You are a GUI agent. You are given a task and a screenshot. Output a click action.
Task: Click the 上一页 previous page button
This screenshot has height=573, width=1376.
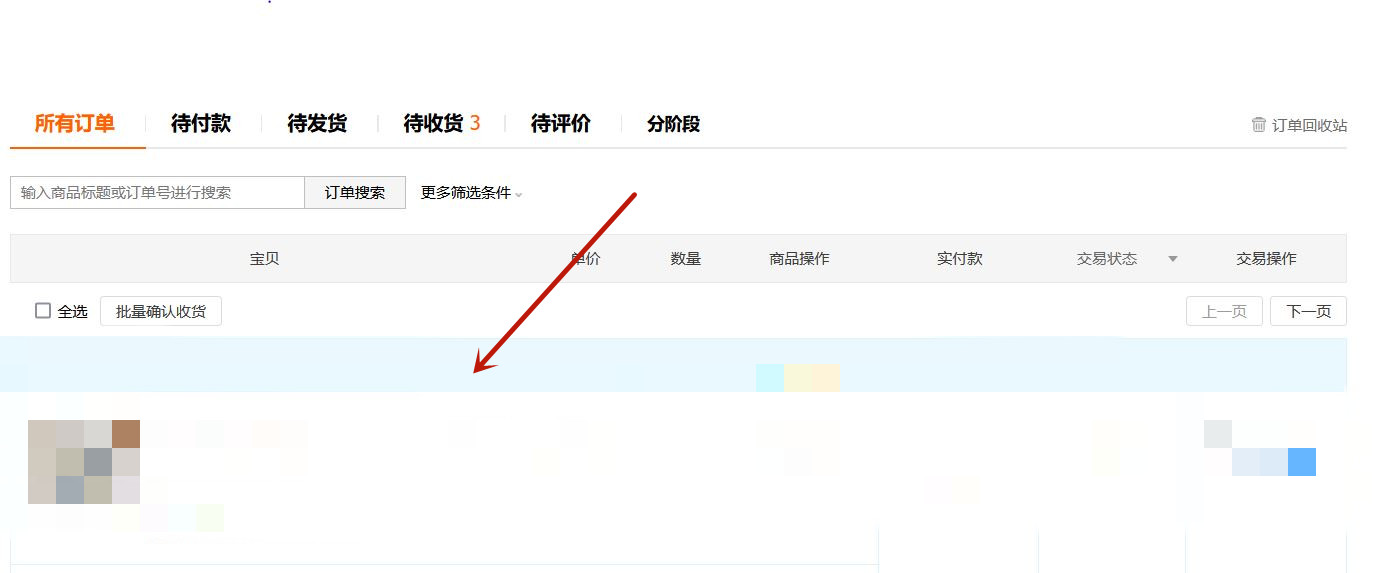[x=1224, y=311]
